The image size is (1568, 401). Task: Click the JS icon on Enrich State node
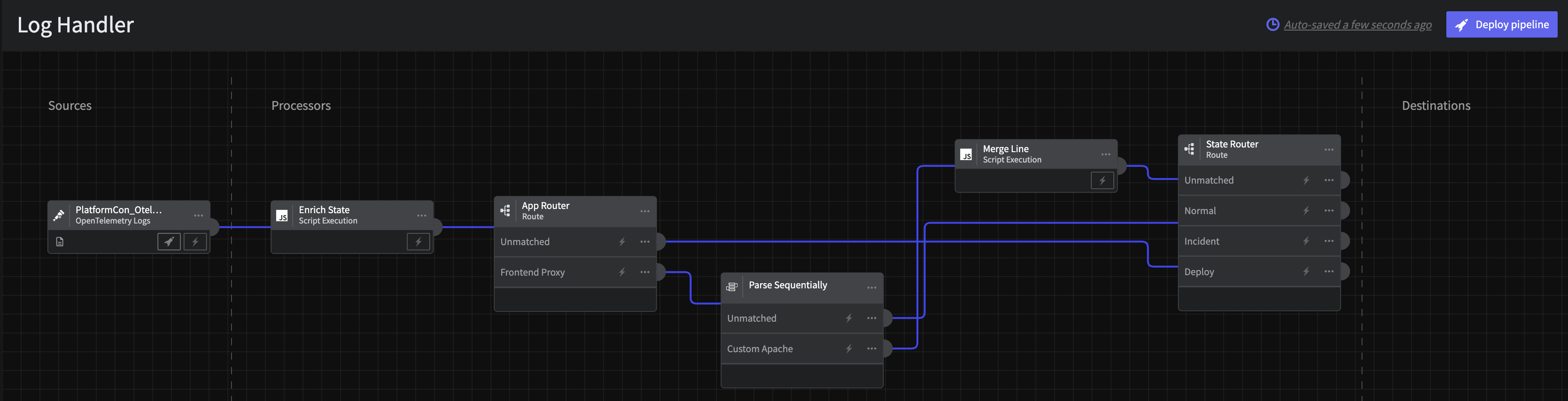282,216
